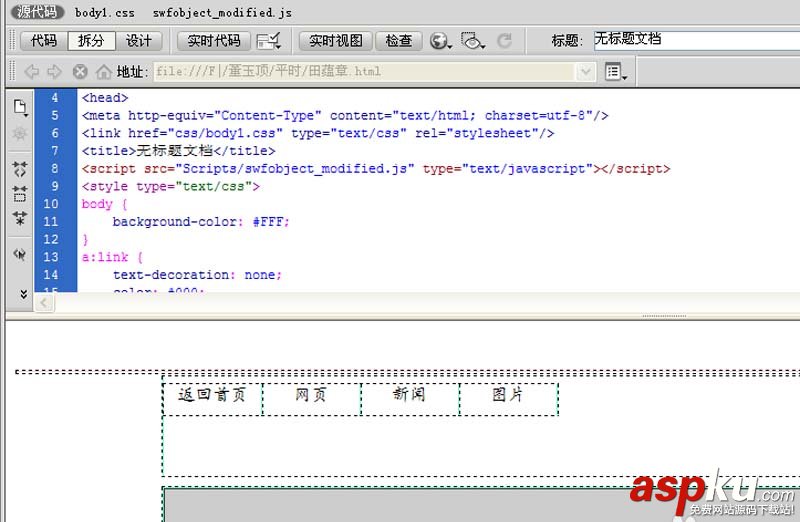Switch to 代码 (Code) view
Image resolution: width=800 pixels, height=522 pixels.
coord(44,40)
